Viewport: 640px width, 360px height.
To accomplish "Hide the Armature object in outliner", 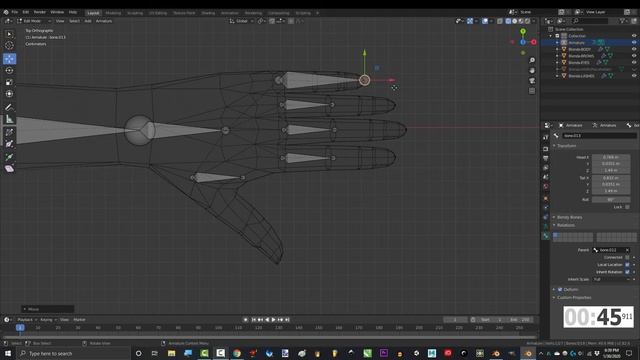I will 634,42.
